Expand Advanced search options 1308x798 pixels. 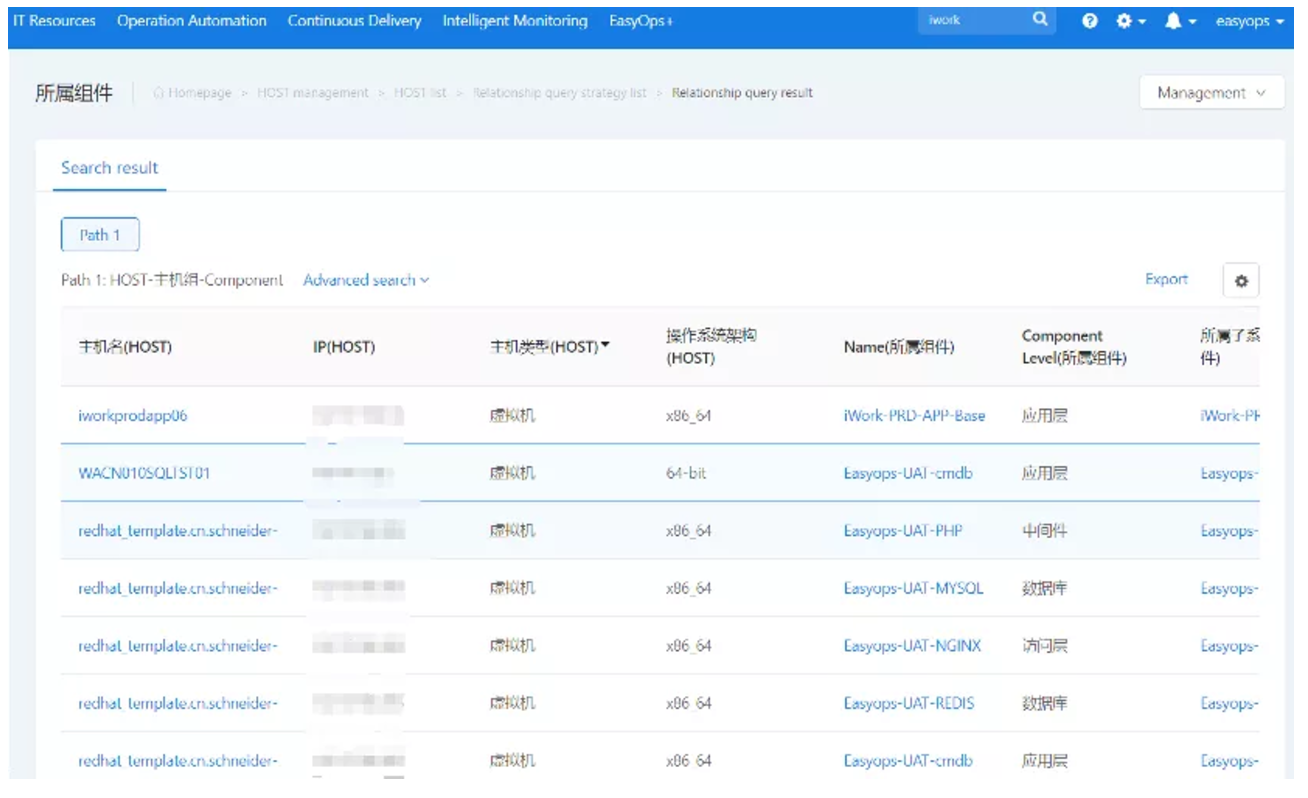click(366, 280)
